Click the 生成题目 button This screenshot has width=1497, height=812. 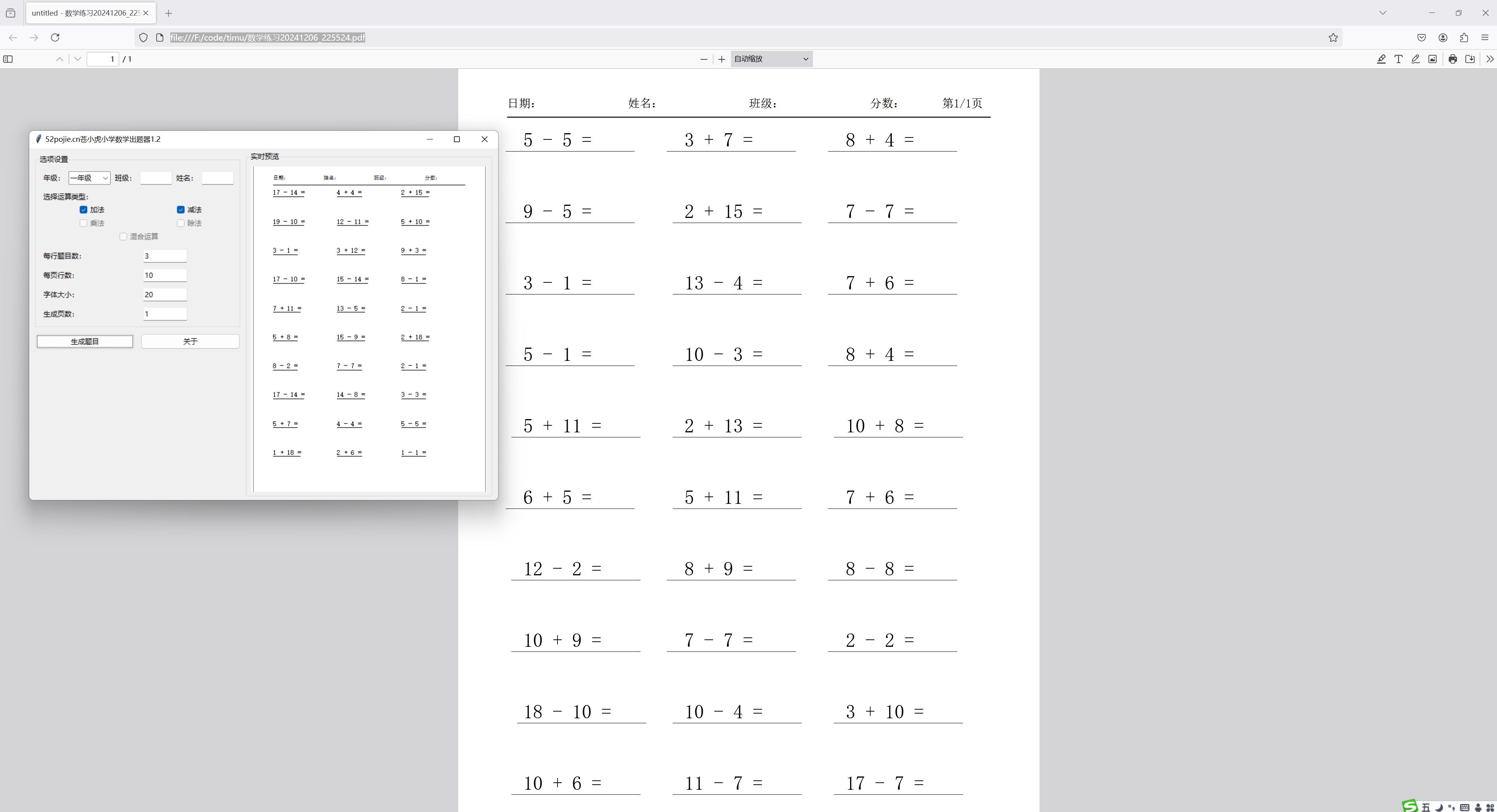tap(85, 341)
